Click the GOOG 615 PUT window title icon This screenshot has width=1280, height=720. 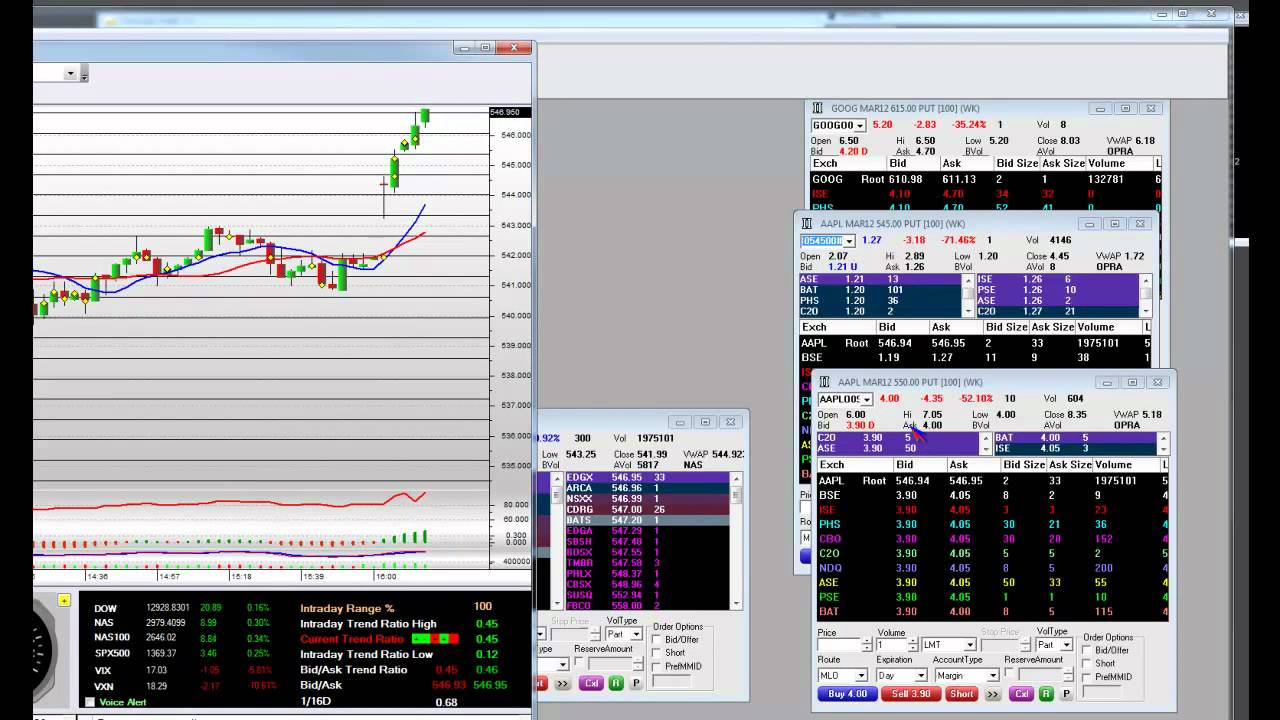[x=818, y=108]
